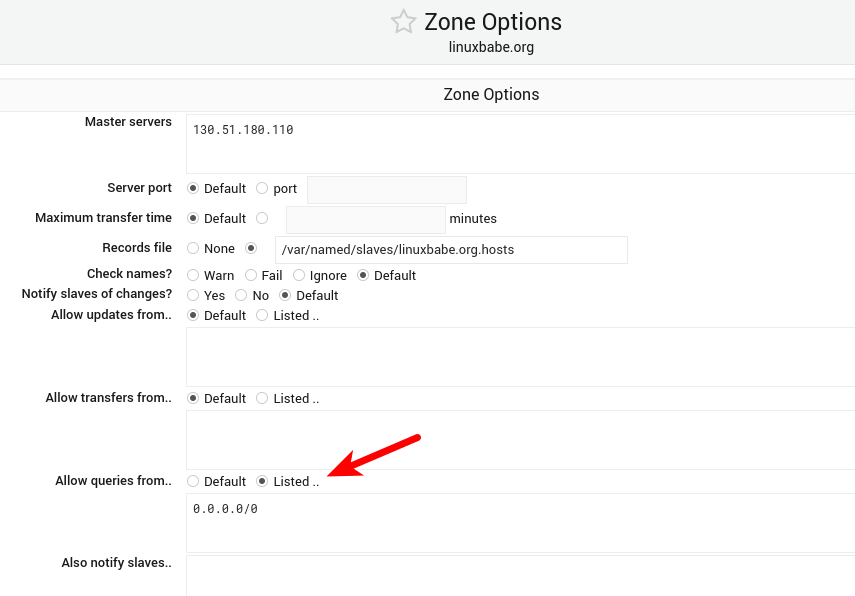This screenshot has width=855, height=596.
Task: Click the Allow updates from text area
Action: pyautogui.click(x=520, y=356)
